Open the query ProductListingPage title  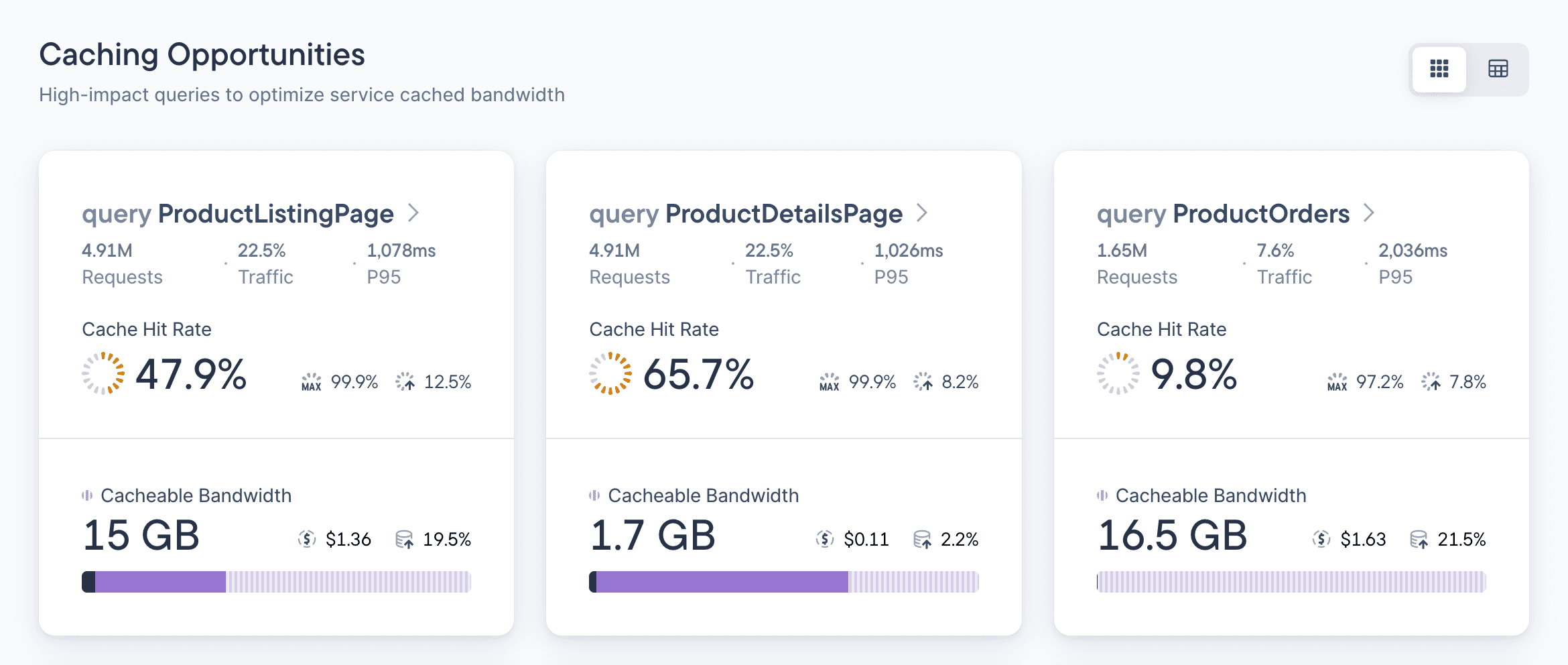237,214
